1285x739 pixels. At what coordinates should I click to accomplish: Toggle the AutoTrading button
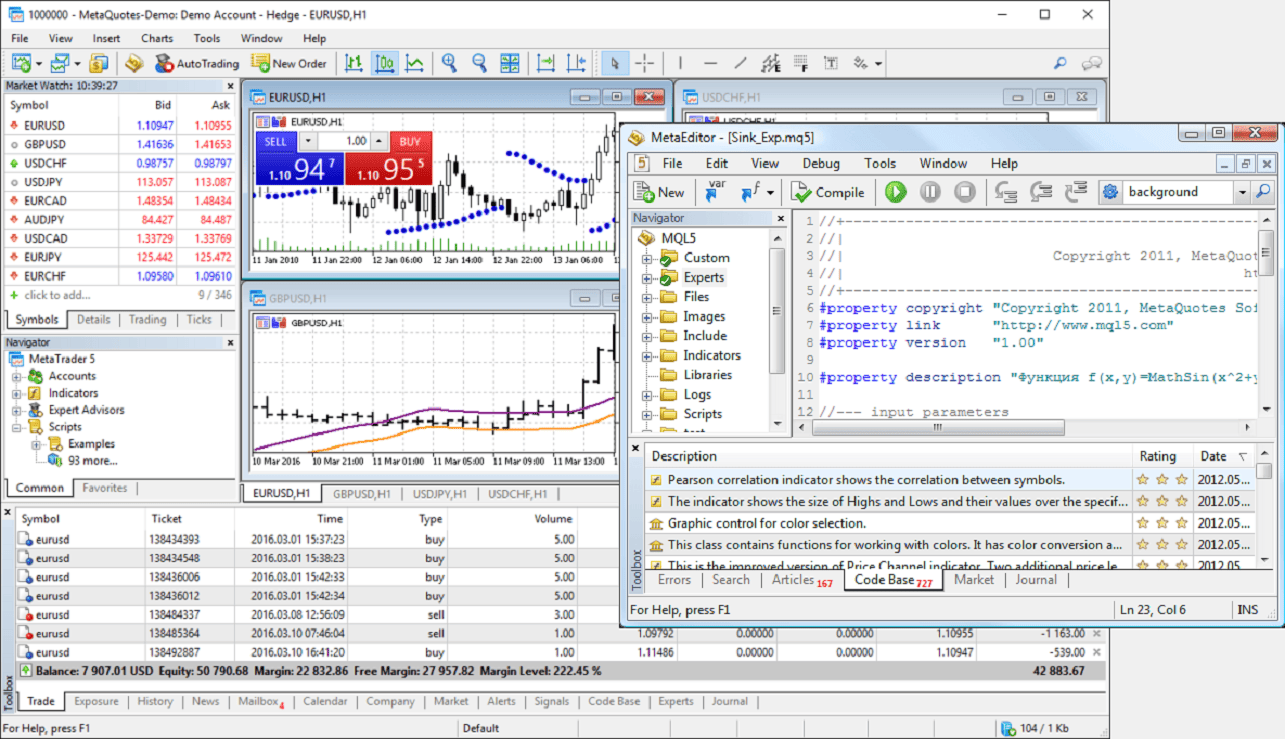(197, 63)
